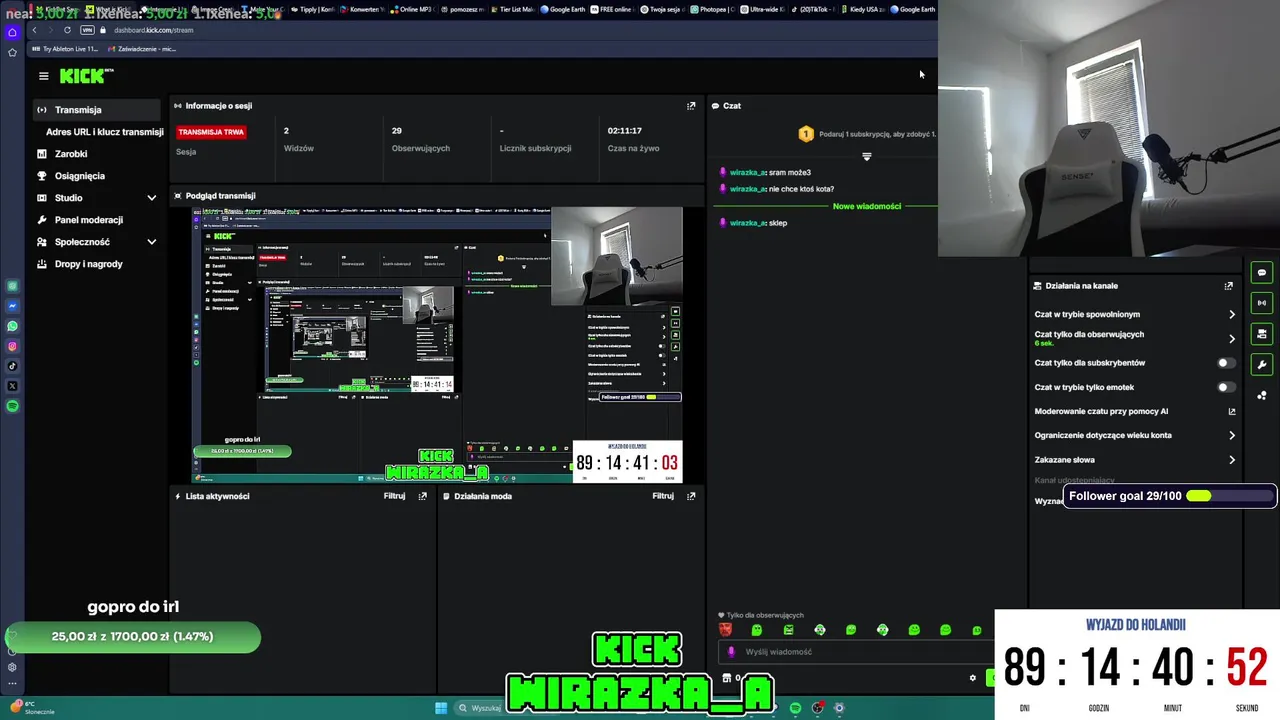Image resolution: width=1280 pixels, height=720 pixels.
Task: Pop out the Informacje o sesji panel
Action: [691, 106]
